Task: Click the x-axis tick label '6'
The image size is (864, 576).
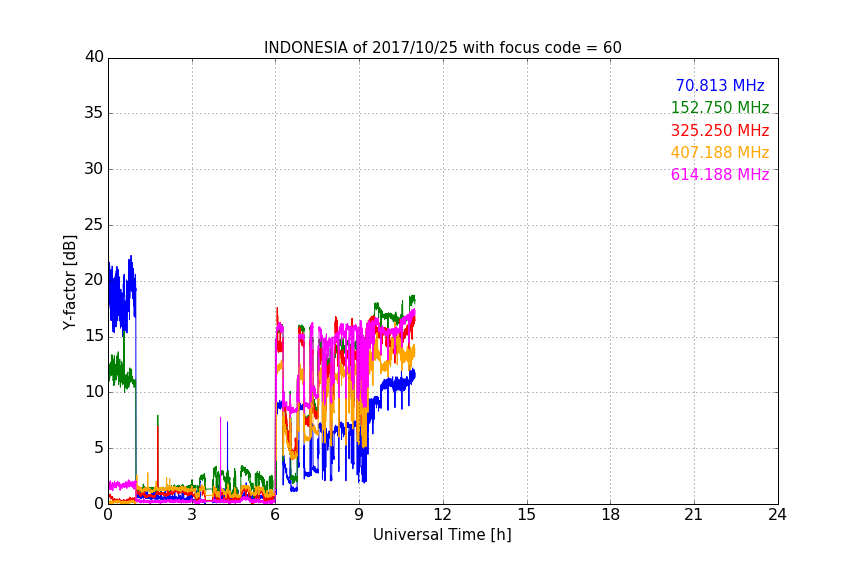Action: point(276,515)
